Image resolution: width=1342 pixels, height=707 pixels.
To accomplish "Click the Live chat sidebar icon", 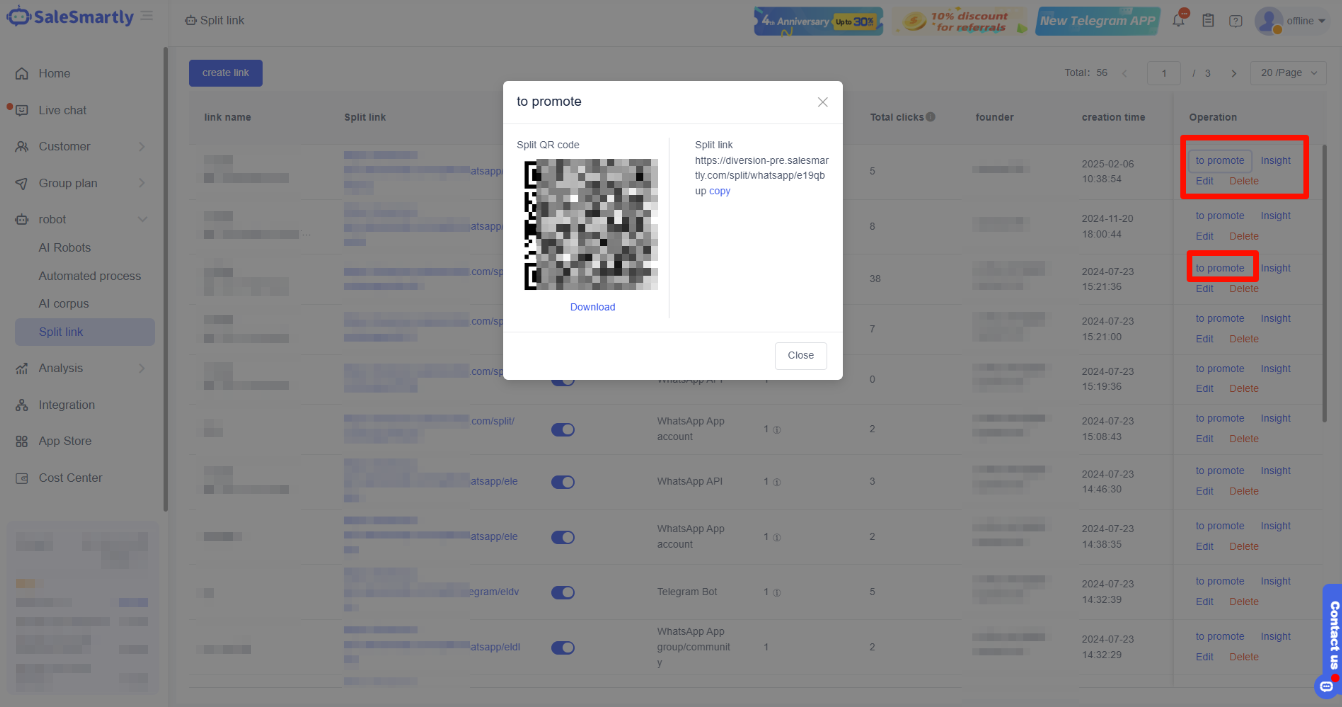I will point(22,110).
